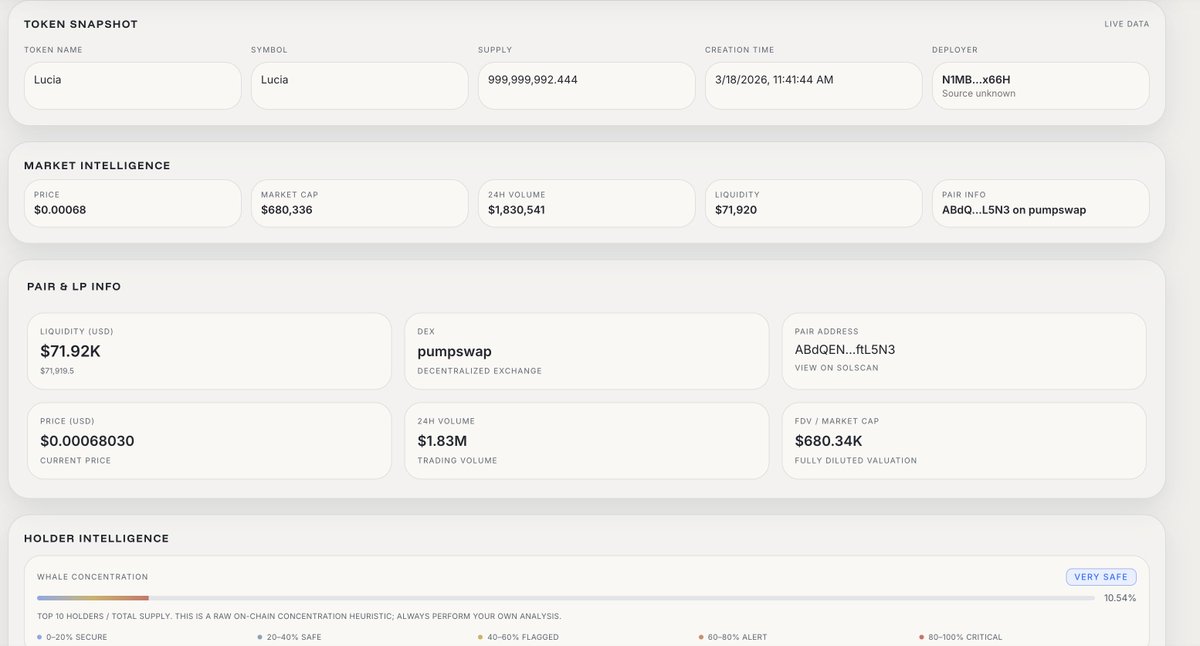
Task: Open pair info ABdQ...L5N3 on pumpswap
Action: click(x=1014, y=210)
